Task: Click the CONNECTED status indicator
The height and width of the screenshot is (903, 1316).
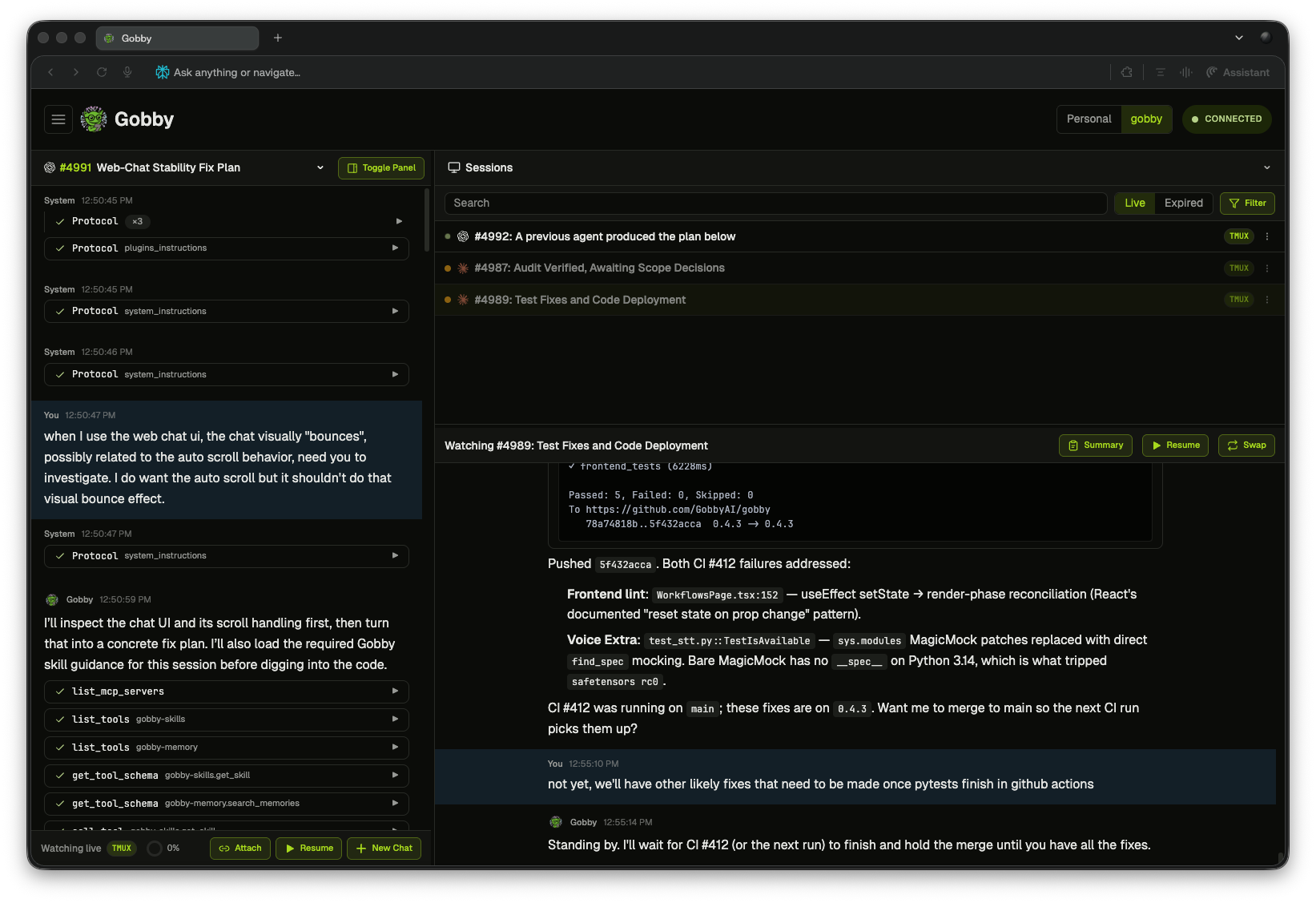Action: point(1227,119)
